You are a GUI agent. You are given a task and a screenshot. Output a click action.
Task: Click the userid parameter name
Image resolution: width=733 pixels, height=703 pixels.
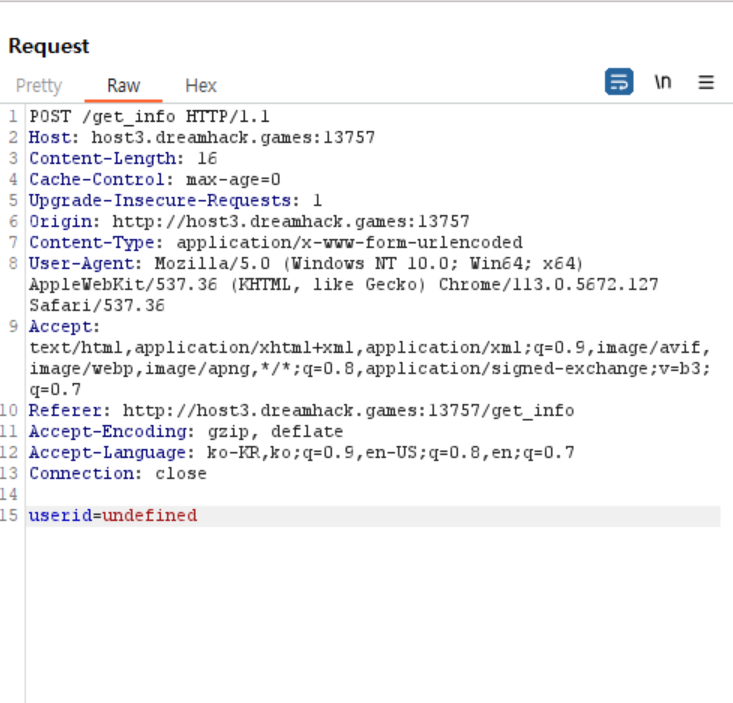click(x=60, y=516)
